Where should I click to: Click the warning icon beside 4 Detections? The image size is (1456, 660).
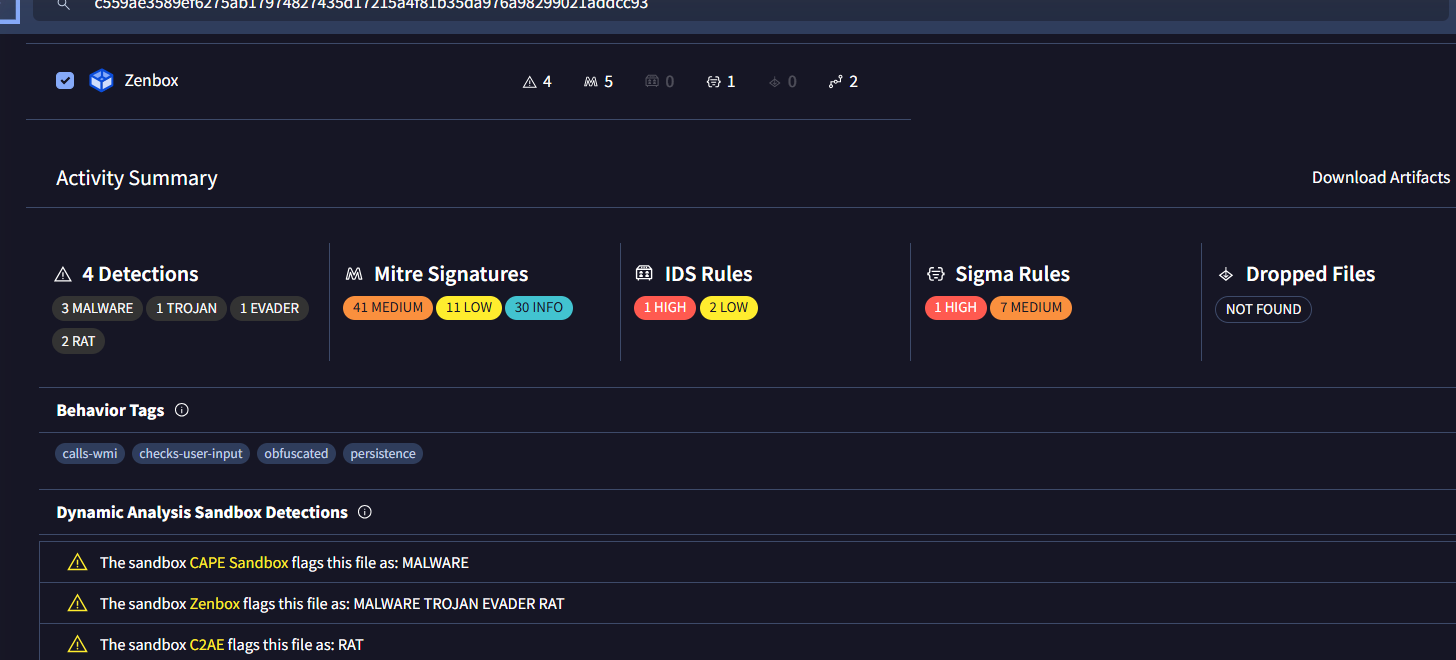63,274
